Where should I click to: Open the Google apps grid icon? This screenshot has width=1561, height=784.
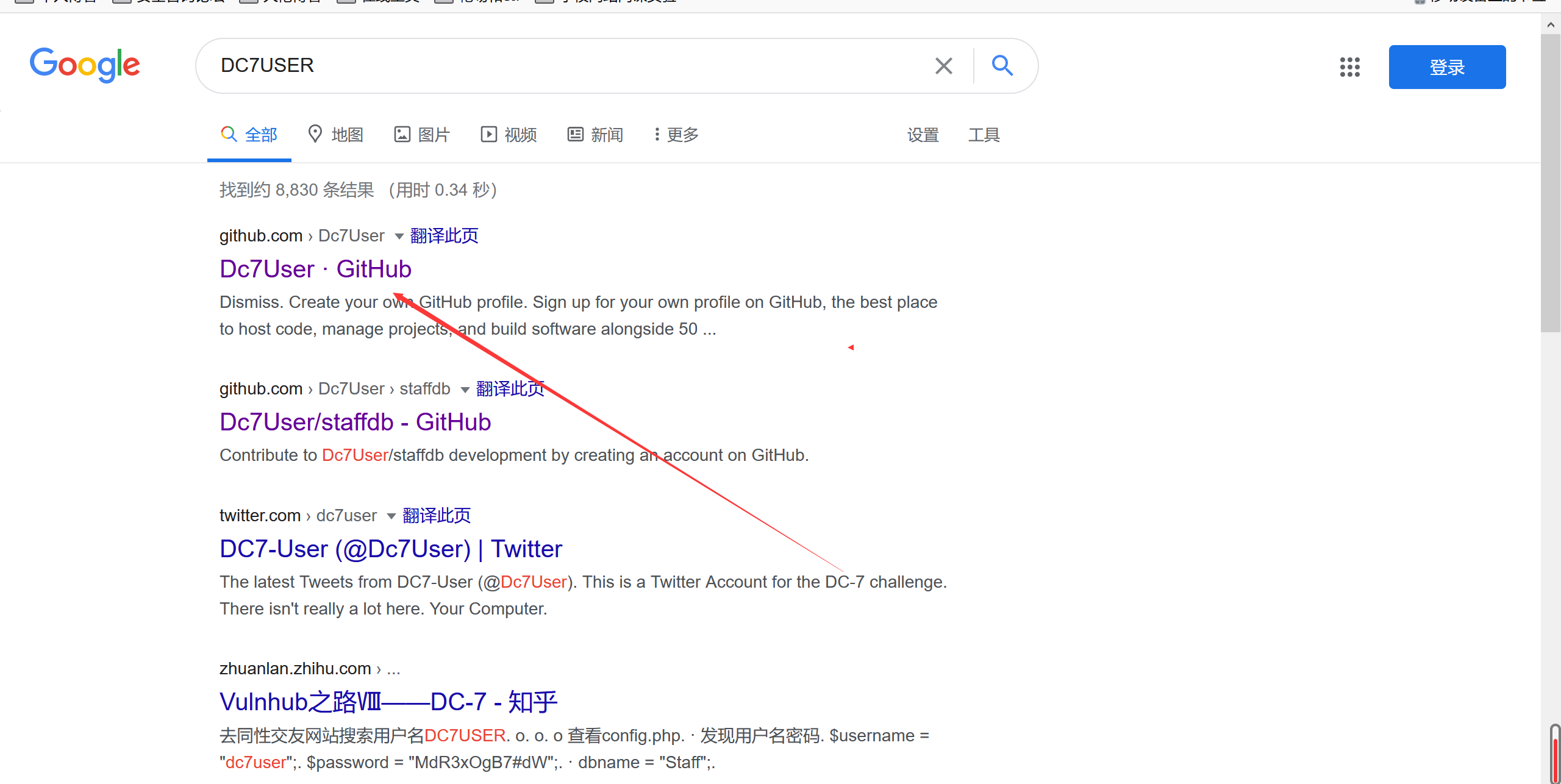pos(1349,67)
